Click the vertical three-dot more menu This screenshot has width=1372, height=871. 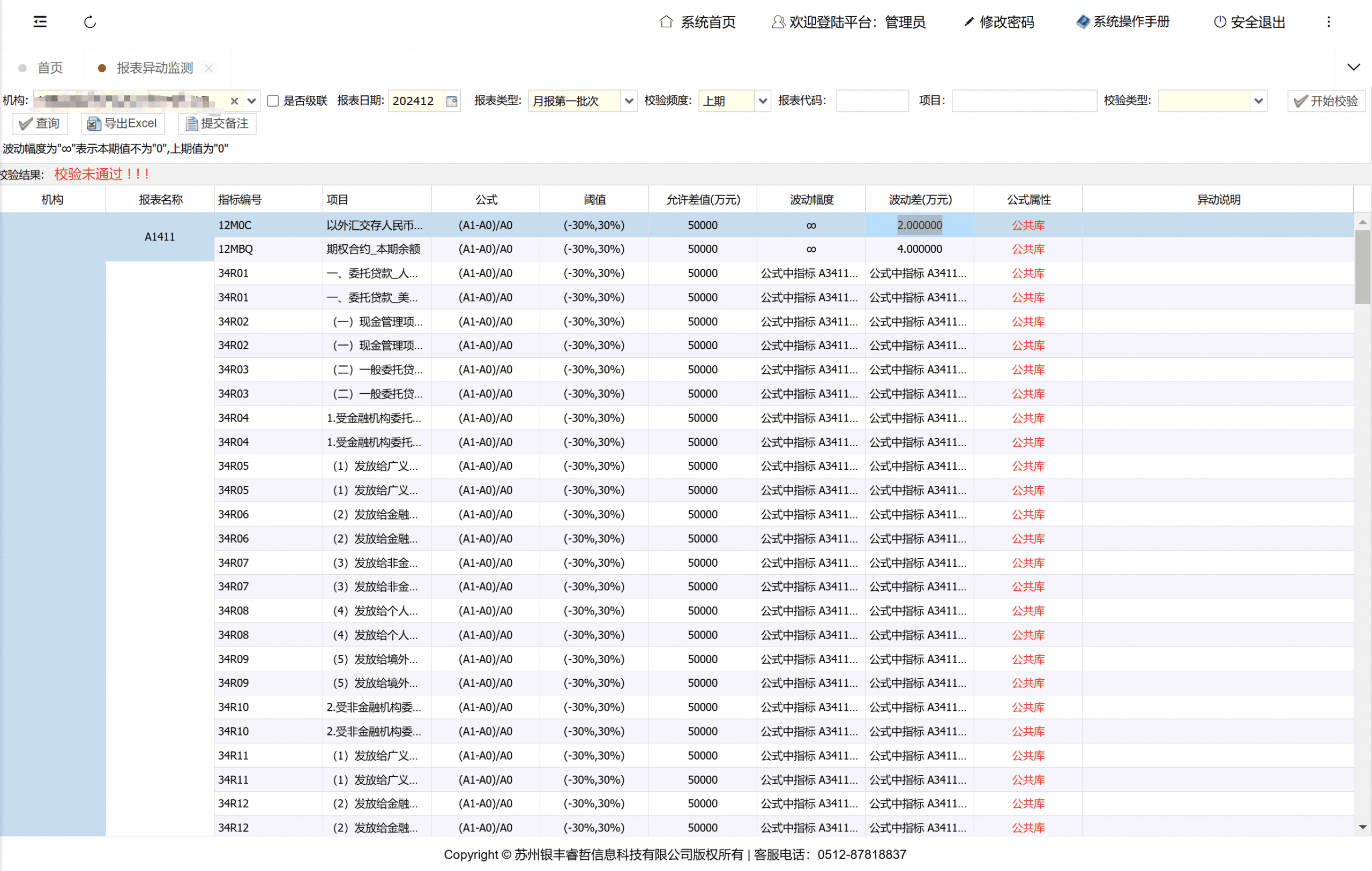point(1328,21)
